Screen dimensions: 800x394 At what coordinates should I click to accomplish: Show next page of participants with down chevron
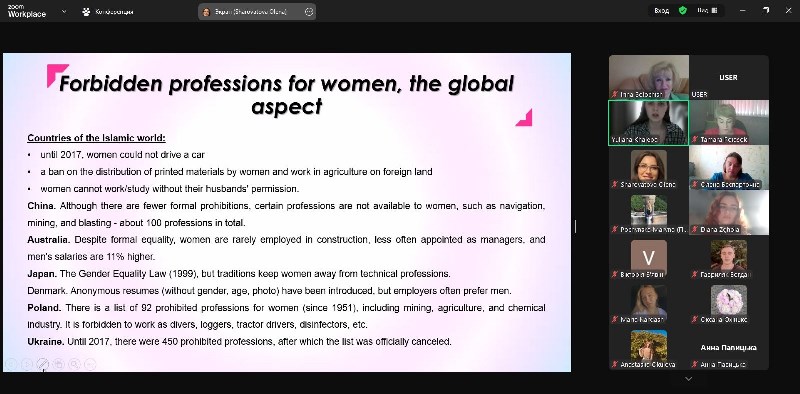click(688, 379)
